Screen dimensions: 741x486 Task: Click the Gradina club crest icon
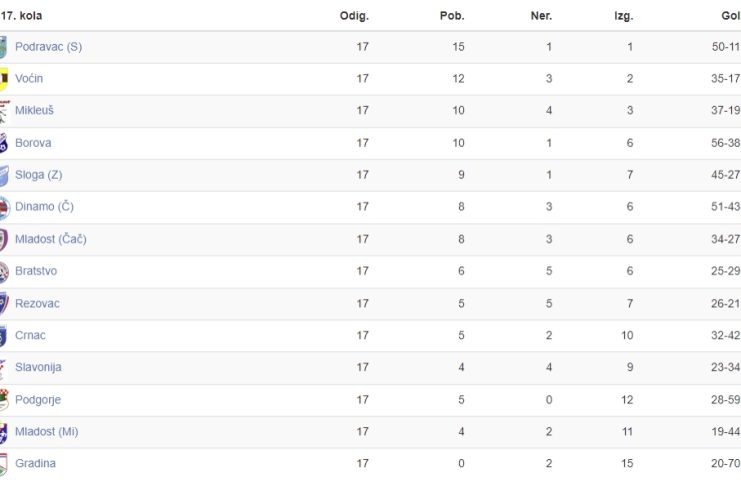[x=4, y=464]
